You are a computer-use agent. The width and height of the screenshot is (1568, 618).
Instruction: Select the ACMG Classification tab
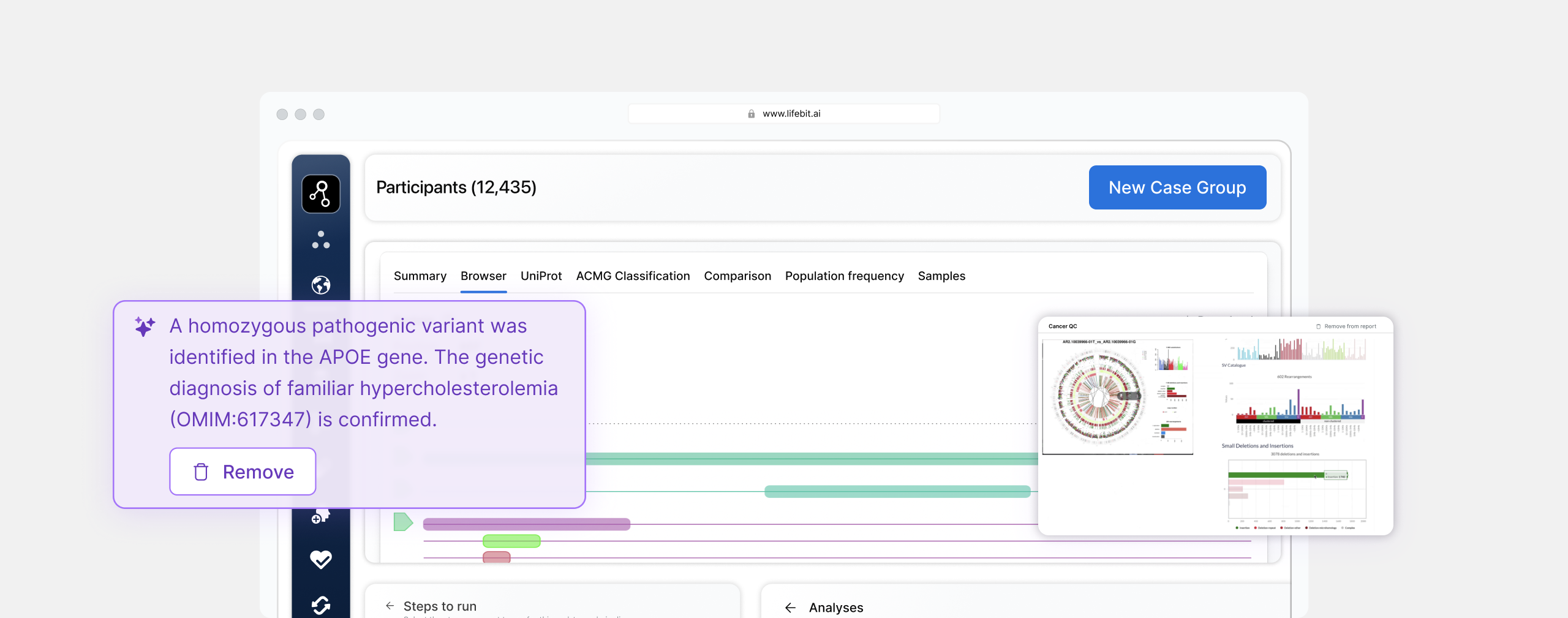pyautogui.click(x=633, y=276)
